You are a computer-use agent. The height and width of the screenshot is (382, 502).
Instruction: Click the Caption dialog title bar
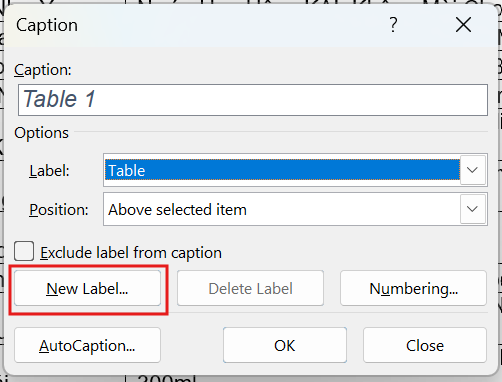[x=200, y=25]
